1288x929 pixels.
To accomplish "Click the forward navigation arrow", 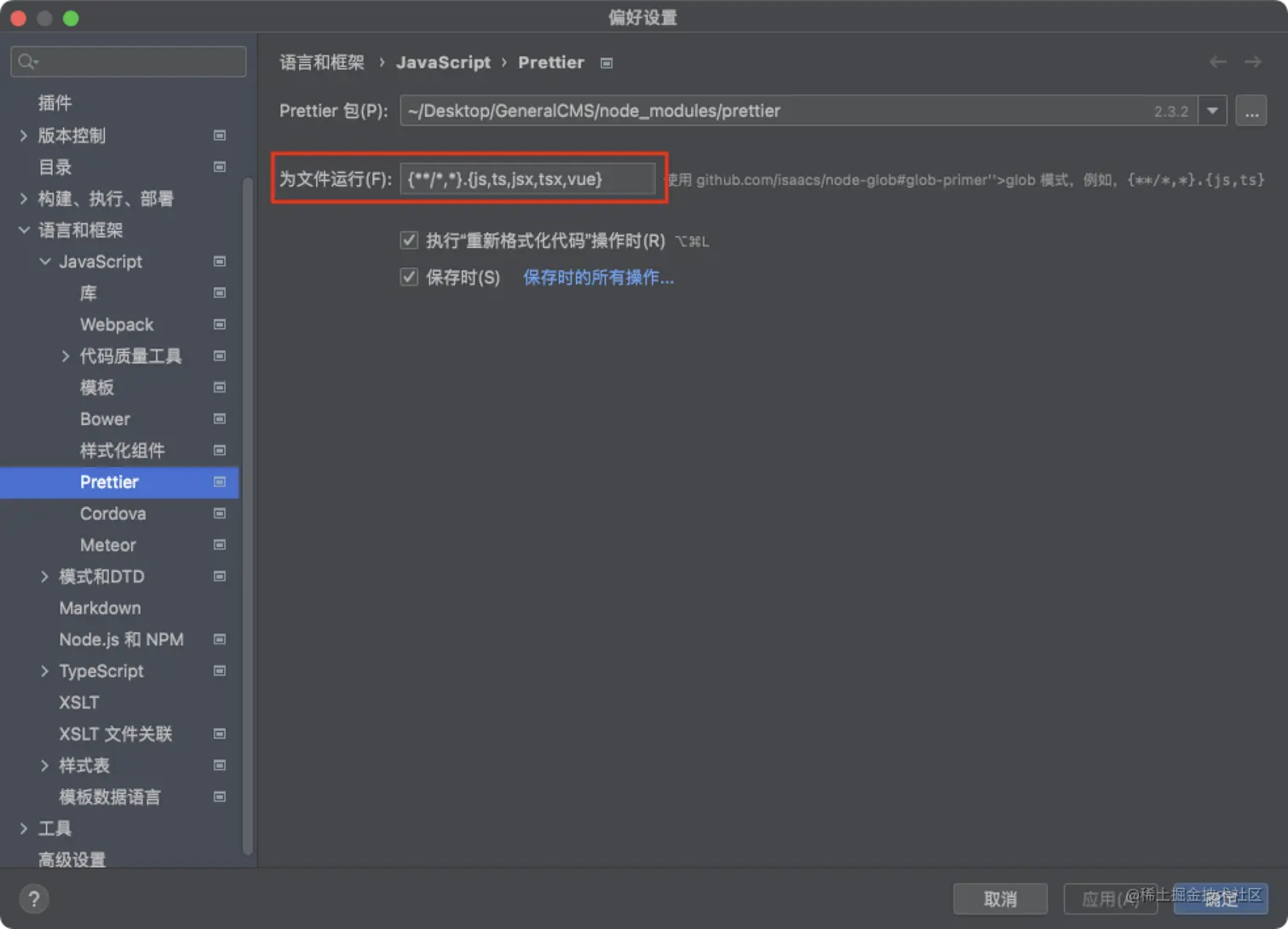I will [x=1251, y=61].
